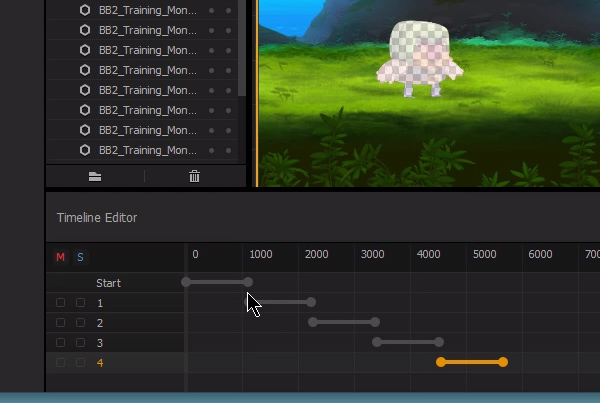Select the checkered monster sprite in preview

pyautogui.click(x=419, y=58)
